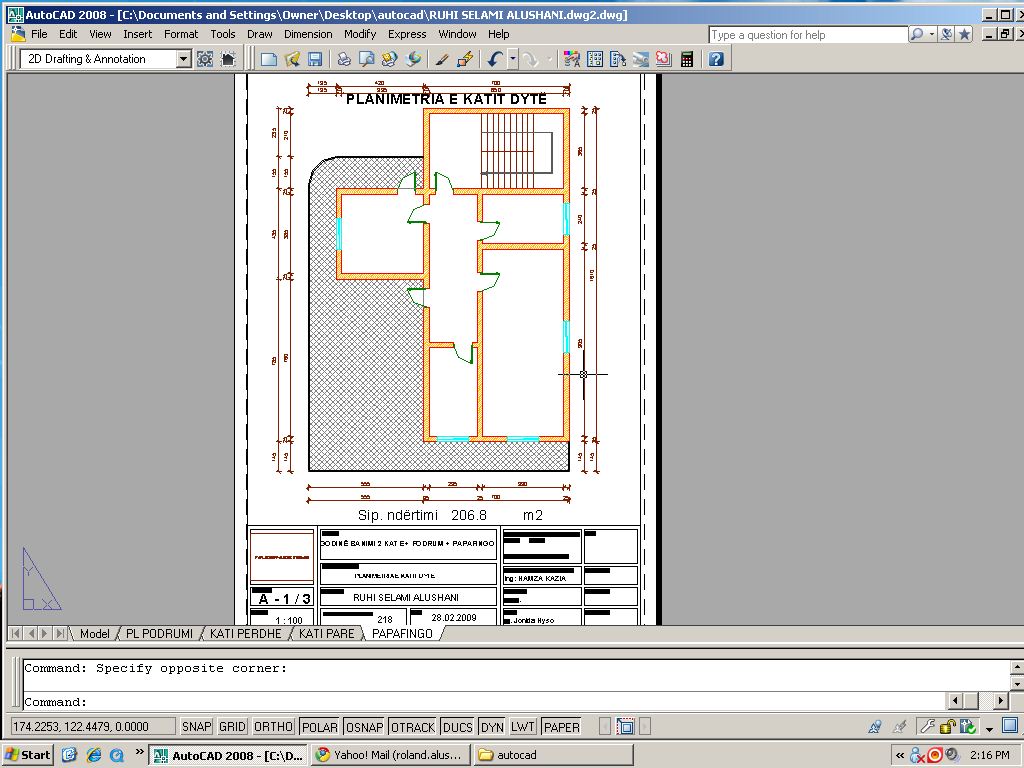This screenshot has height=768, width=1024.
Task: Open the Windows Start menu
Action: click(x=28, y=755)
